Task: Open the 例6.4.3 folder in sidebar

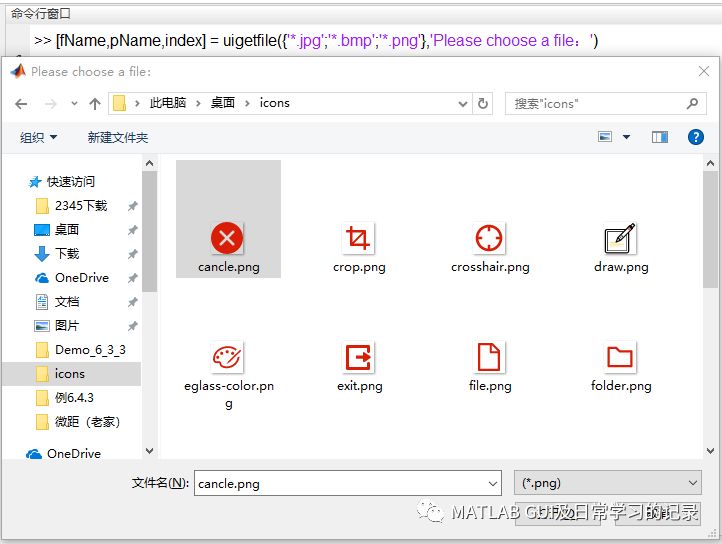Action: (74, 398)
